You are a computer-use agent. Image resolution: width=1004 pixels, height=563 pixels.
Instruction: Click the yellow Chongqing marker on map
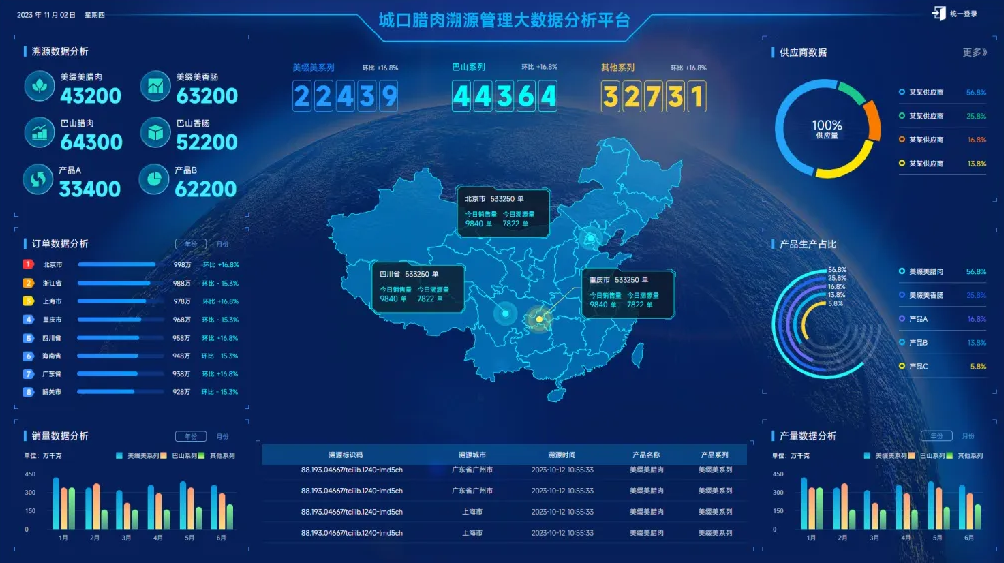(539, 319)
